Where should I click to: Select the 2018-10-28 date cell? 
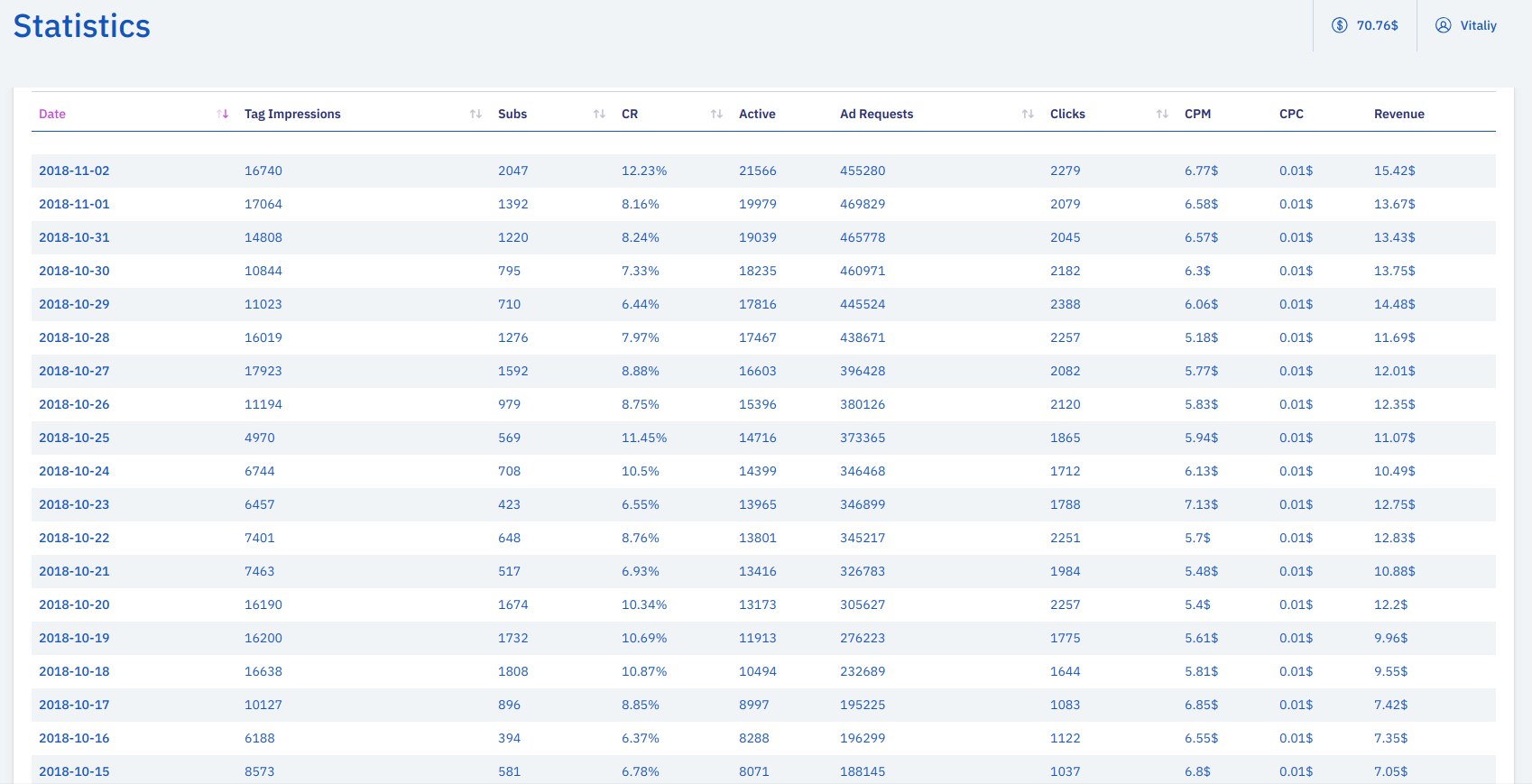[x=74, y=337]
